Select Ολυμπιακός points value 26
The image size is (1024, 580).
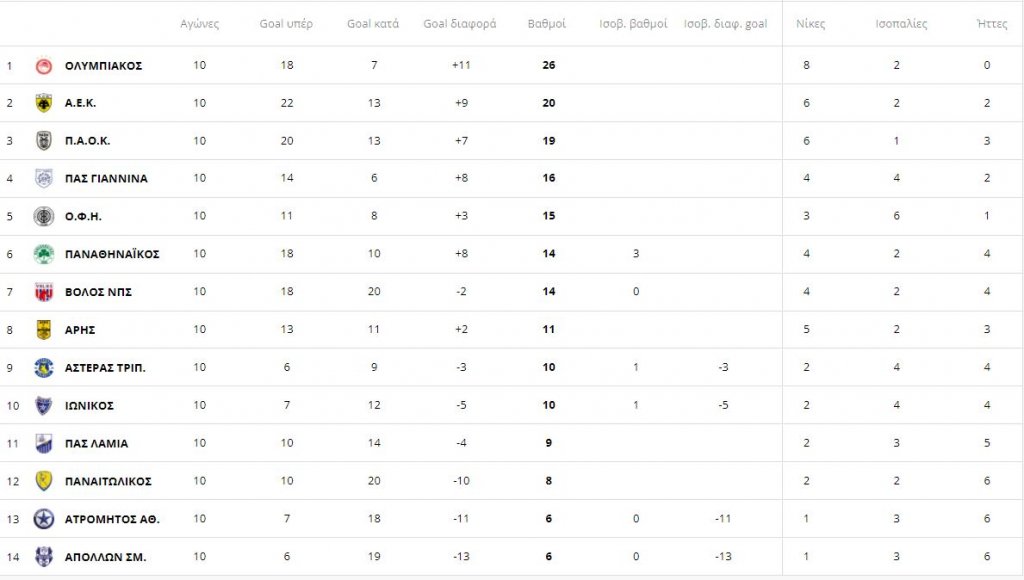click(549, 65)
